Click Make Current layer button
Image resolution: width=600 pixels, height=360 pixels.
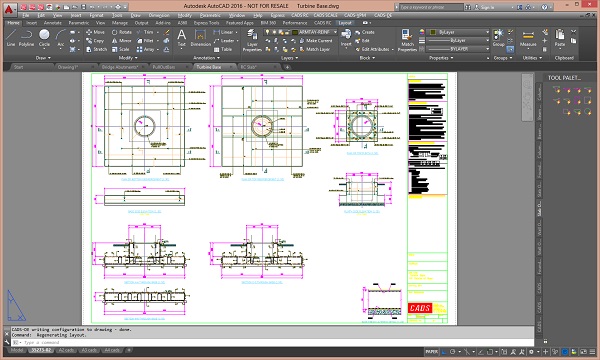click(x=316, y=41)
